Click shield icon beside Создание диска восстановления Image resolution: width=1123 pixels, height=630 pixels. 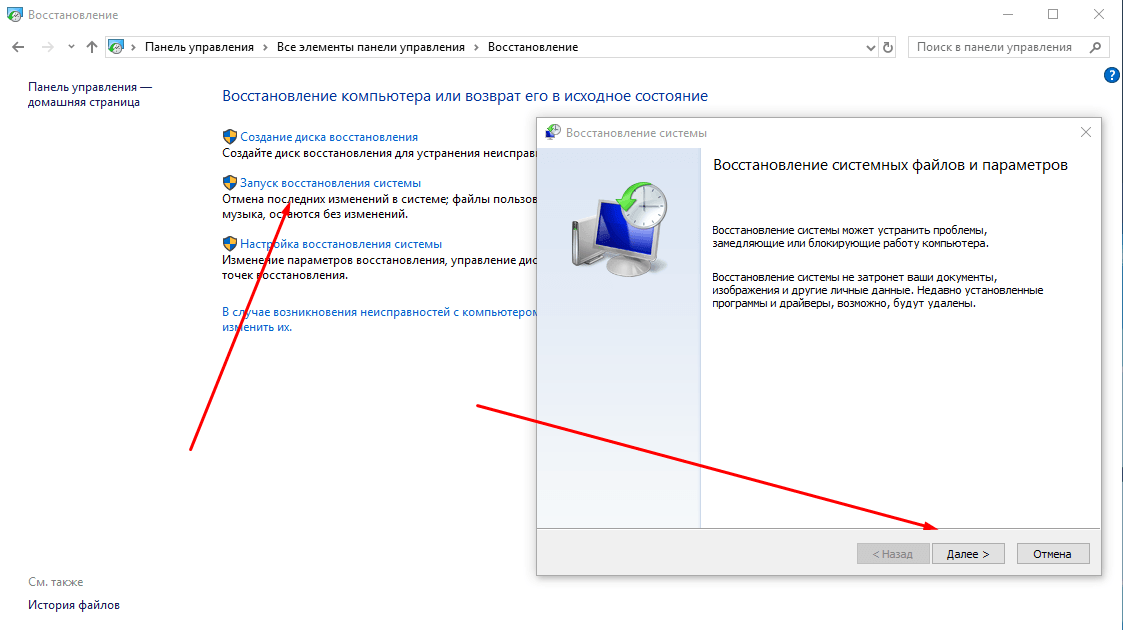pyautogui.click(x=230, y=137)
